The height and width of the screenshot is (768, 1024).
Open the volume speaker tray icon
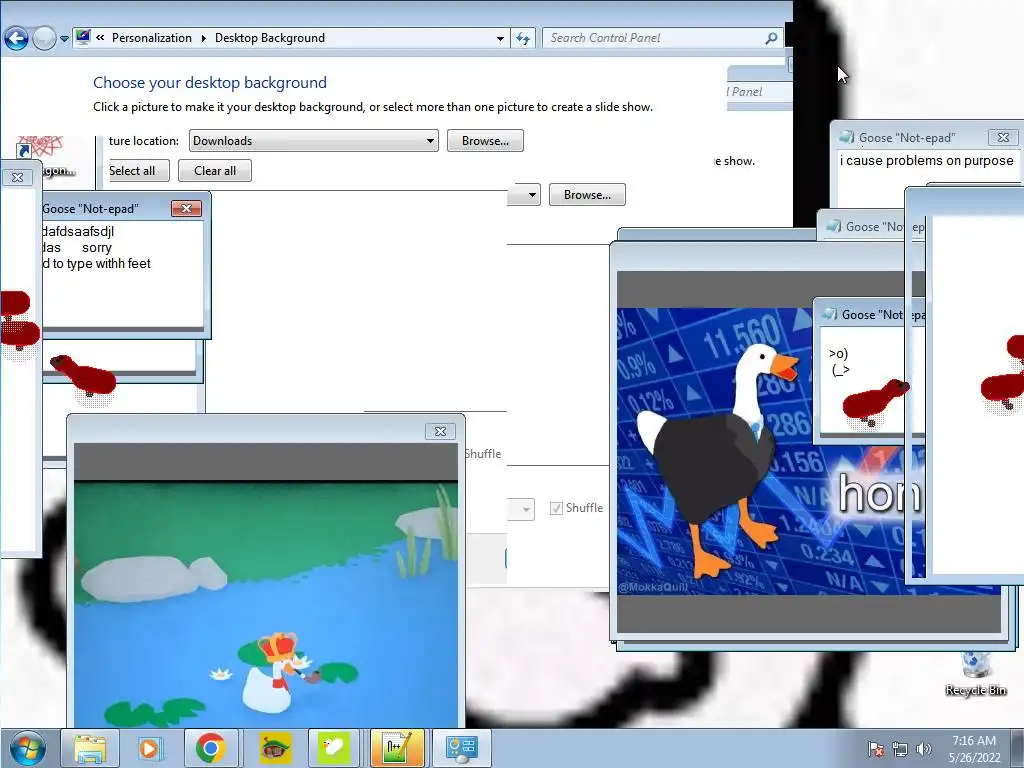click(923, 749)
